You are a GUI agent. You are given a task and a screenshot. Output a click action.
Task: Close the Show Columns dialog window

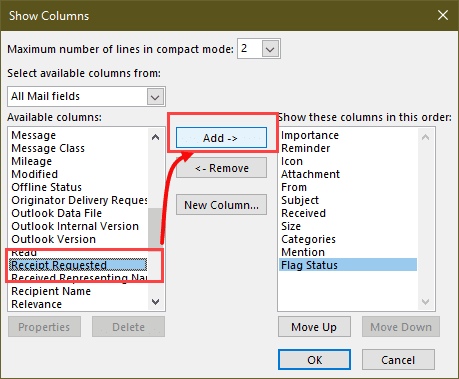pos(443,15)
